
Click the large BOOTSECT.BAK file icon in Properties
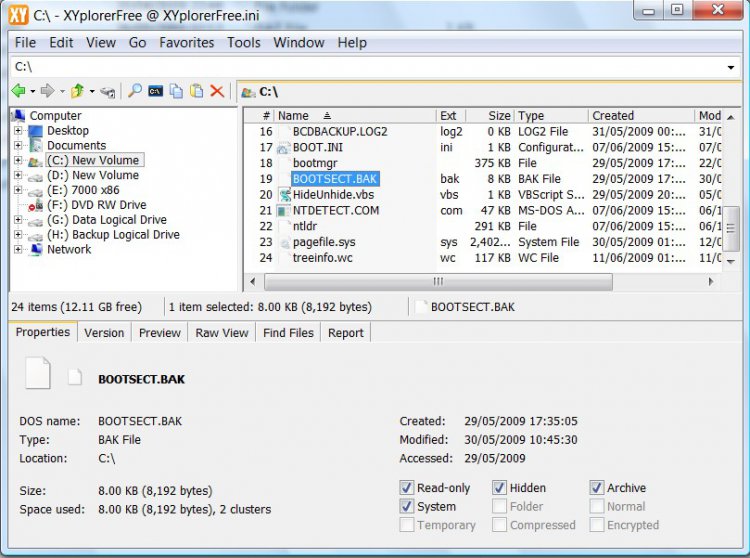coord(38,372)
